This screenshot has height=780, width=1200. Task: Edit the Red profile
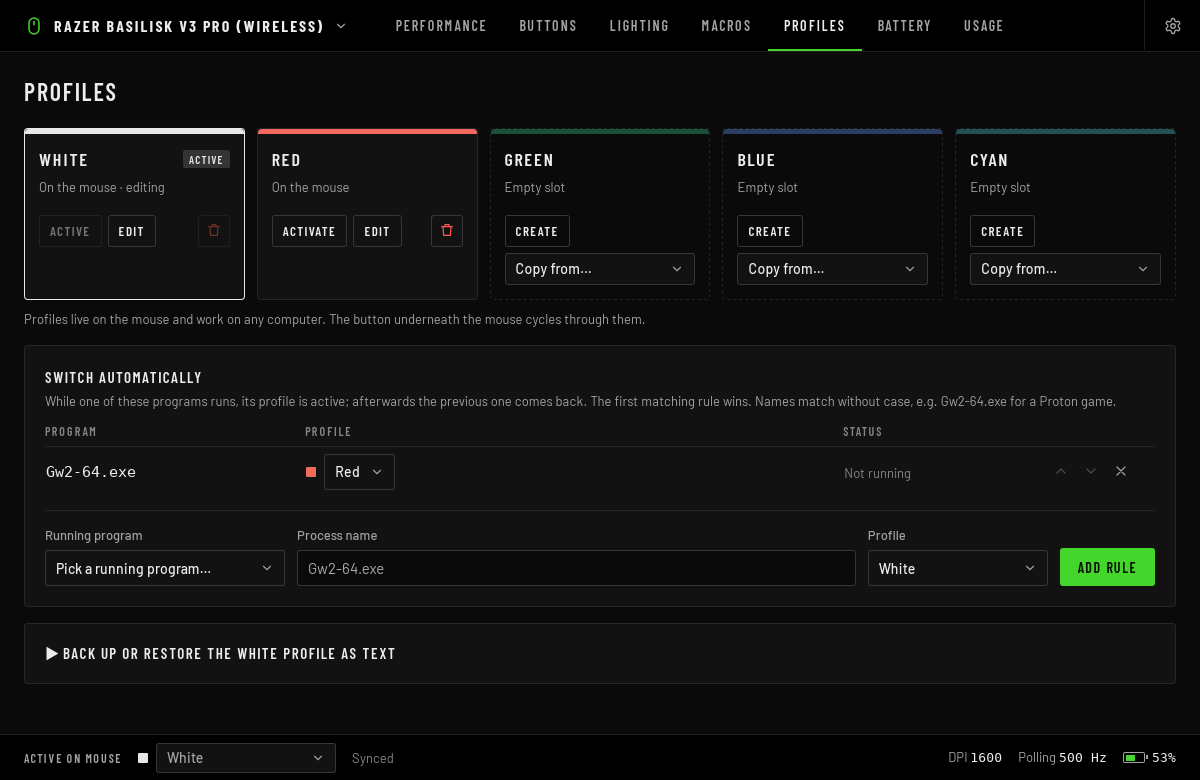coord(377,231)
